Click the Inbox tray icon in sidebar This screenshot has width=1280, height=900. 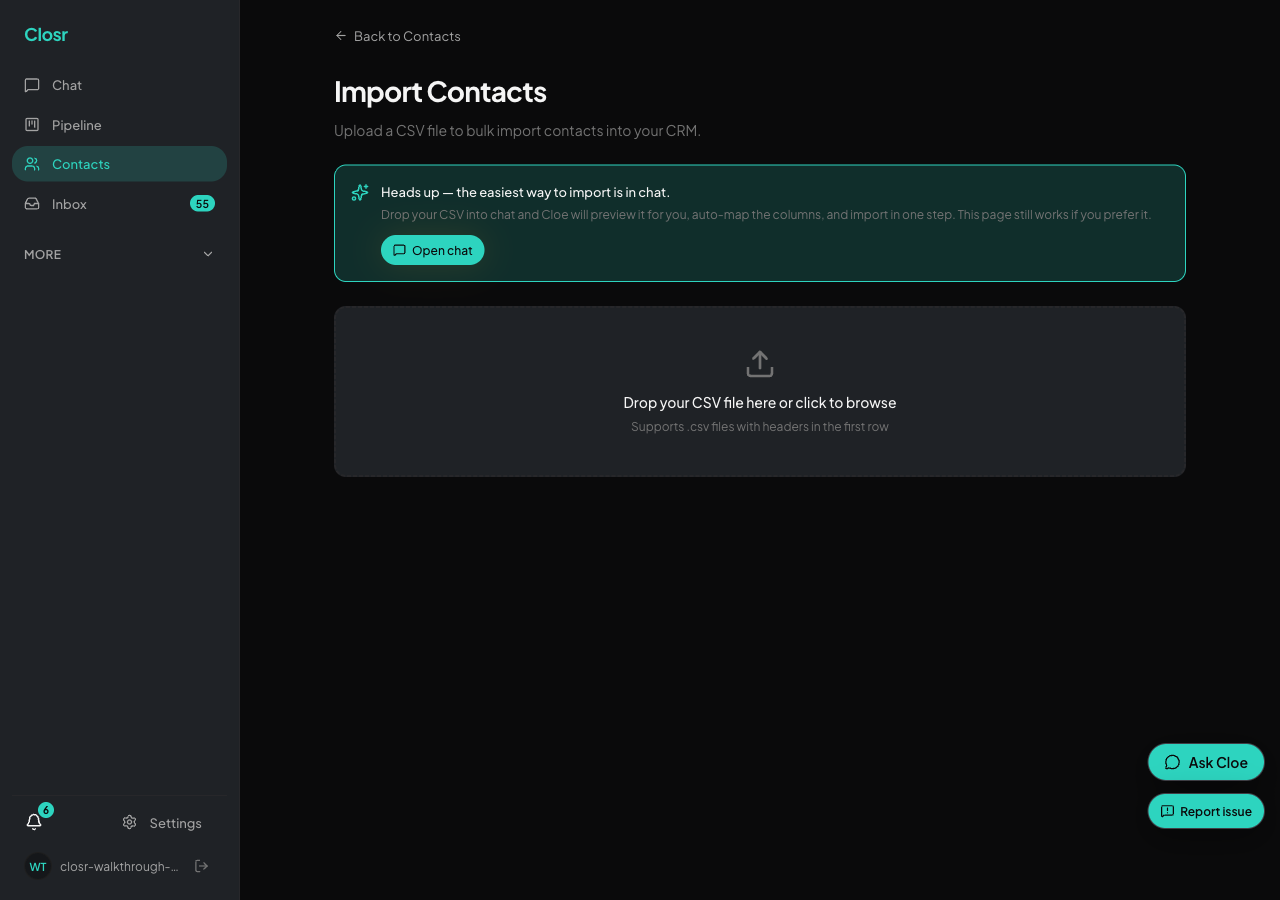coord(32,204)
